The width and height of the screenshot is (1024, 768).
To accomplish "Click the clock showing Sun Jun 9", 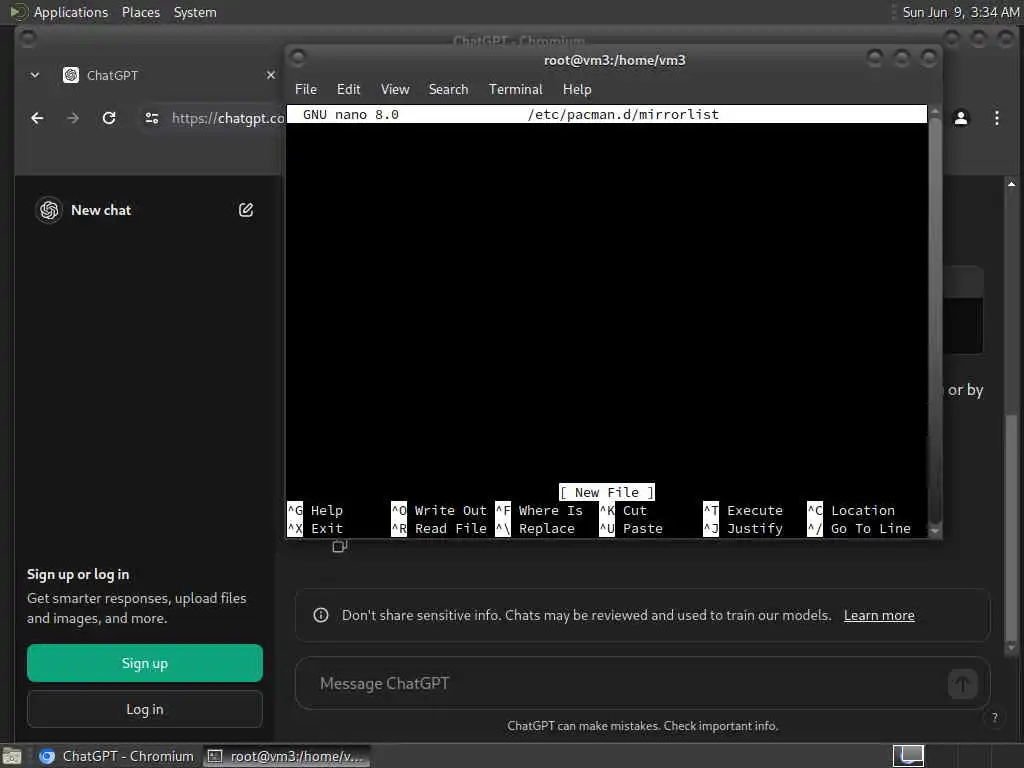I will tap(960, 12).
